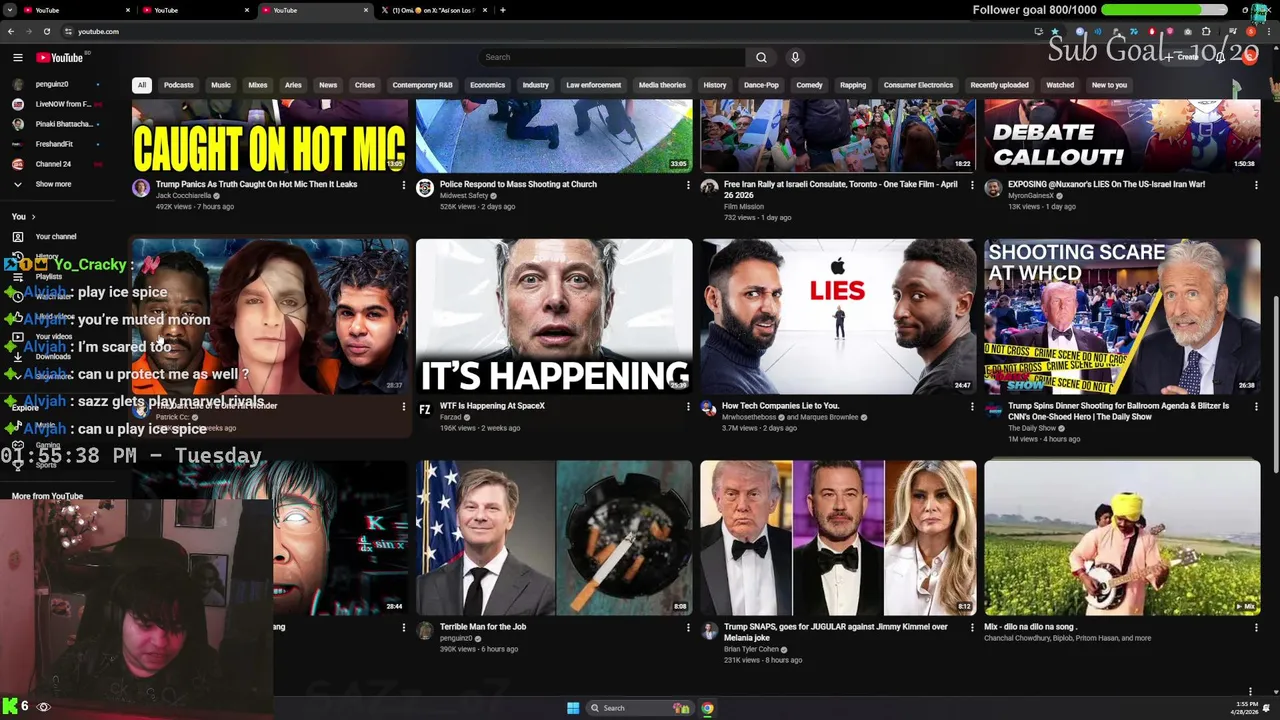Screen dimensions: 1280x720
Task: Select the All filter chip
Action: tap(142, 85)
